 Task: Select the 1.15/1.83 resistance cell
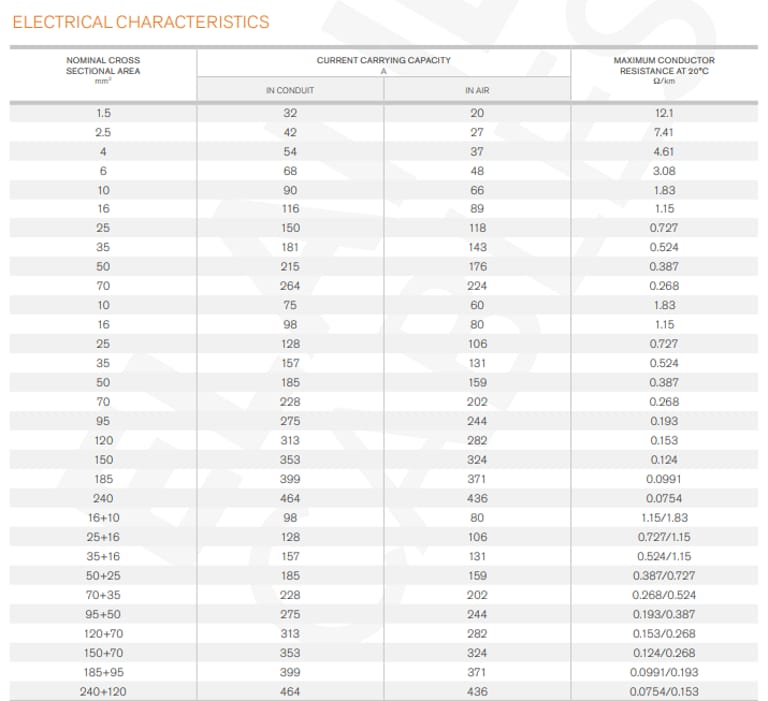click(x=663, y=518)
